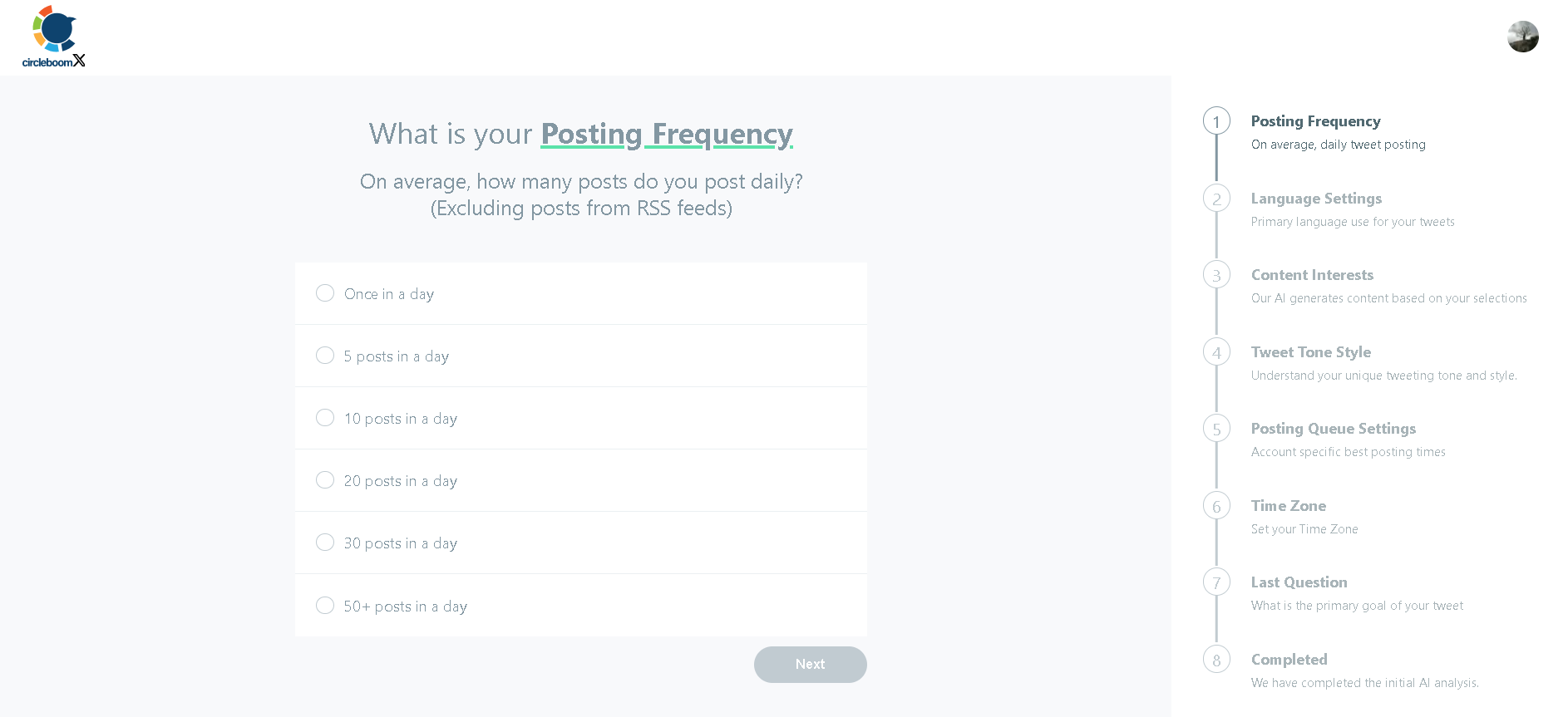Click step 2 Language Settings circle
The image size is (1568, 717).
click(x=1216, y=198)
